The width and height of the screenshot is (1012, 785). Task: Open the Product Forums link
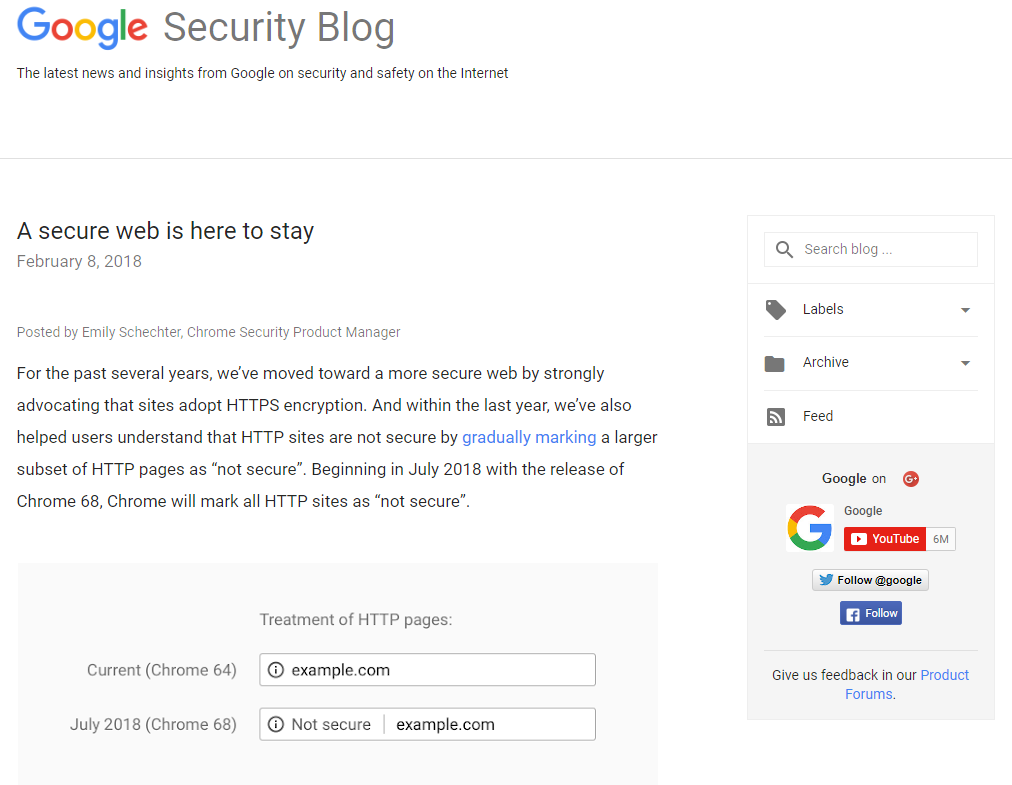coord(907,684)
